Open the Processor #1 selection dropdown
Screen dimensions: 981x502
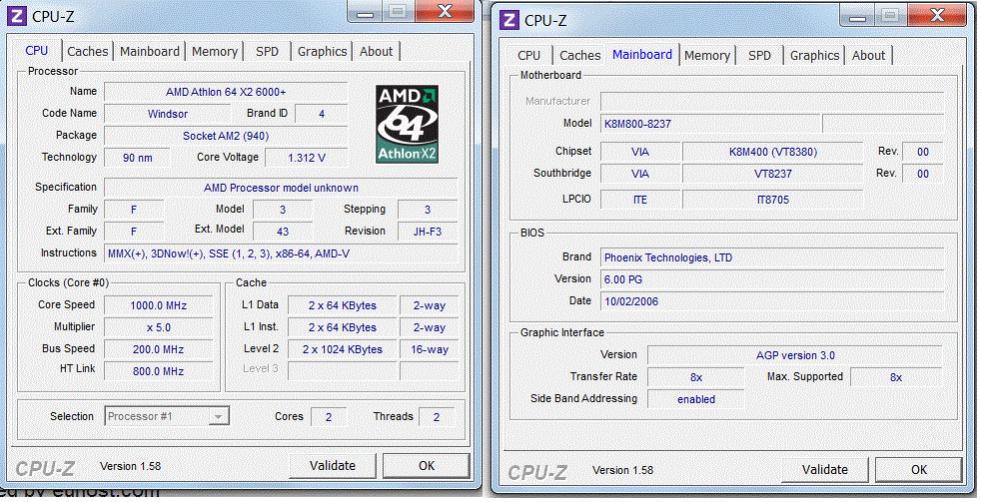click(x=167, y=416)
